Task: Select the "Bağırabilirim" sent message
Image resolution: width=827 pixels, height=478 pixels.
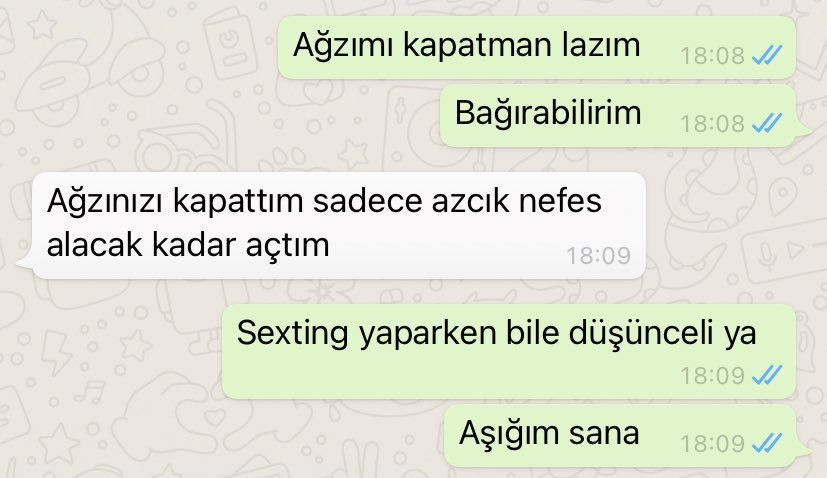Action: pyautogui.click(x=618, y=116)
